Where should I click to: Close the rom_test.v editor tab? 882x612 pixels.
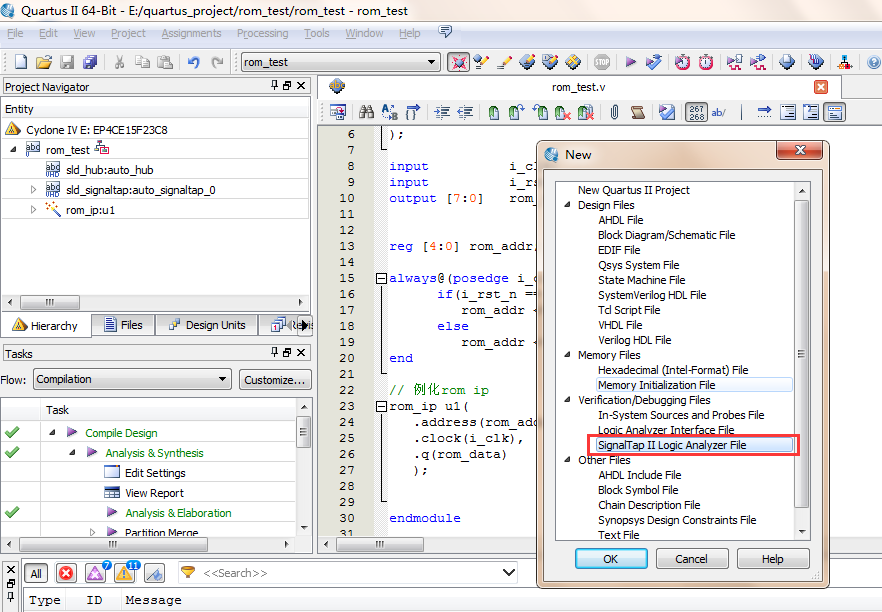click(x=821, y=87)
